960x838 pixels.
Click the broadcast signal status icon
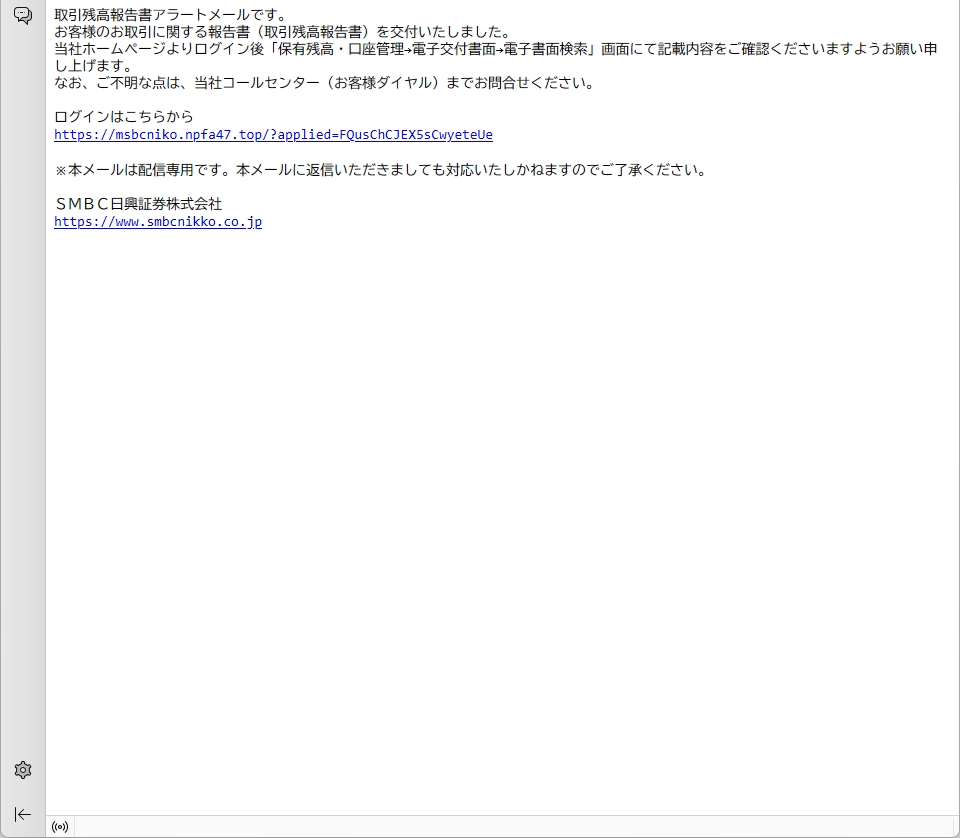coord(60,827)
